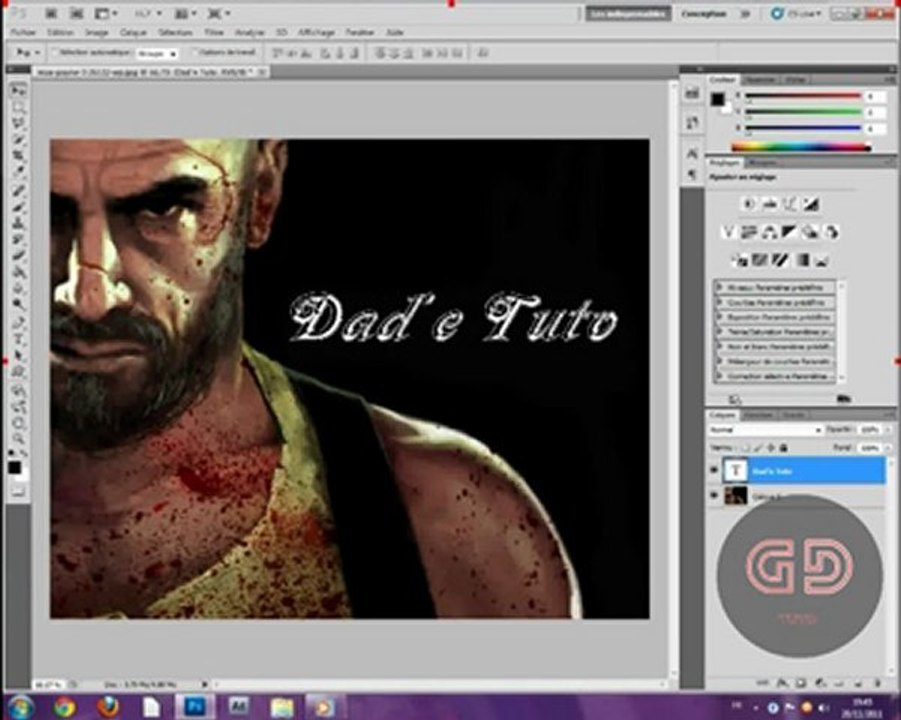Viewport: 901px width, 720px height.
Task: Add a Black & White adjustment icon
Action: coord(791,232)
